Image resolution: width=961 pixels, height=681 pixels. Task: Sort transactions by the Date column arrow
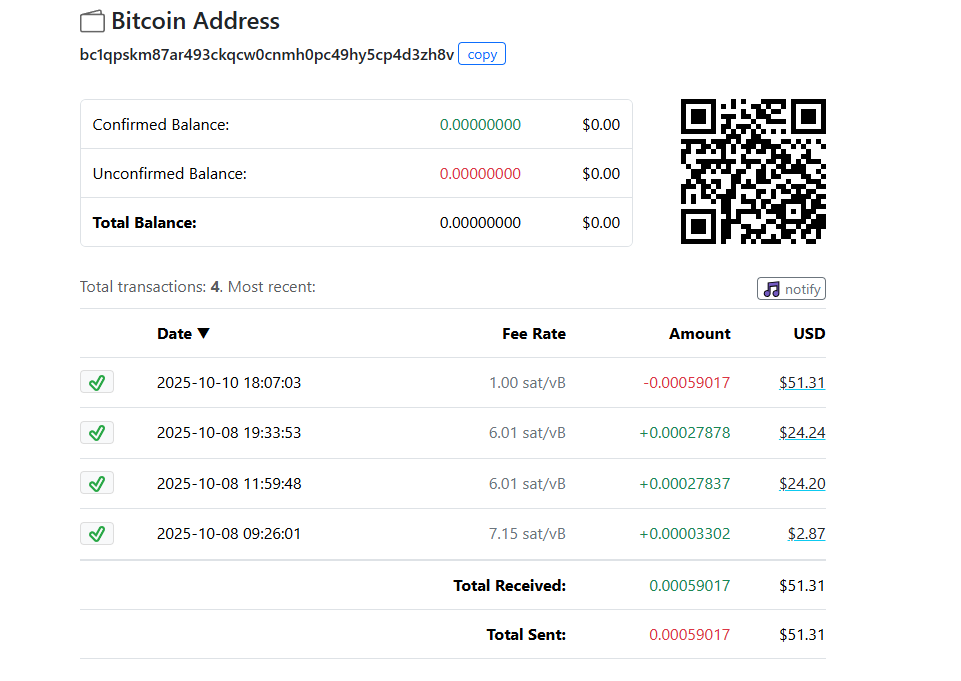click(204, 334)
